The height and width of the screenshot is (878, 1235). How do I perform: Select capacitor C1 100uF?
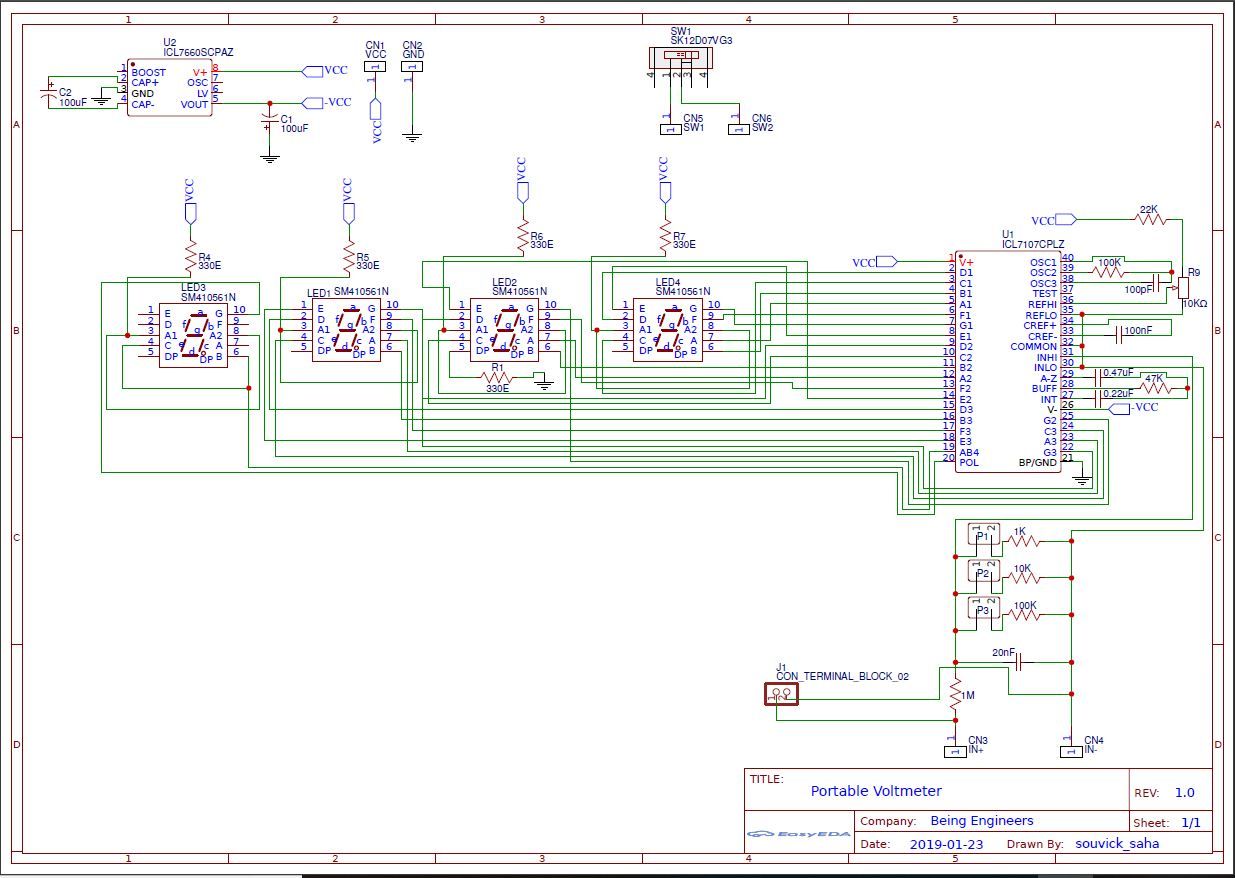268,120
